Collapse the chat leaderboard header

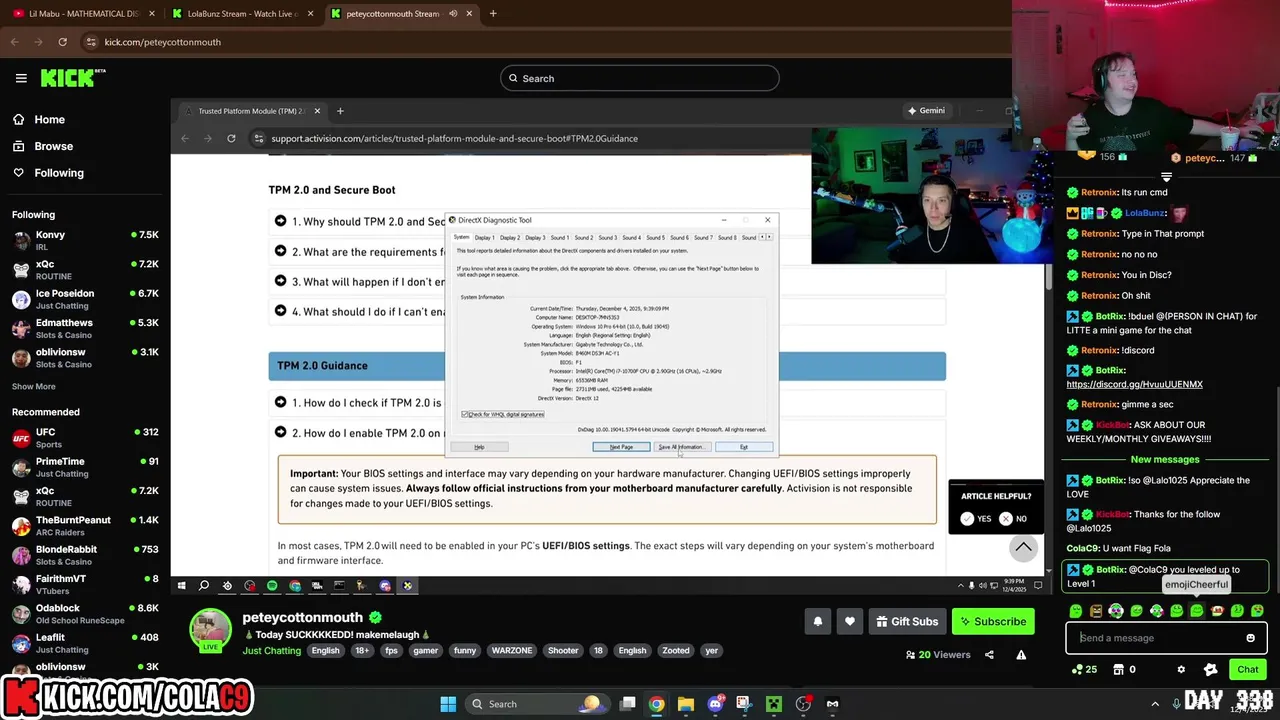1166,177
